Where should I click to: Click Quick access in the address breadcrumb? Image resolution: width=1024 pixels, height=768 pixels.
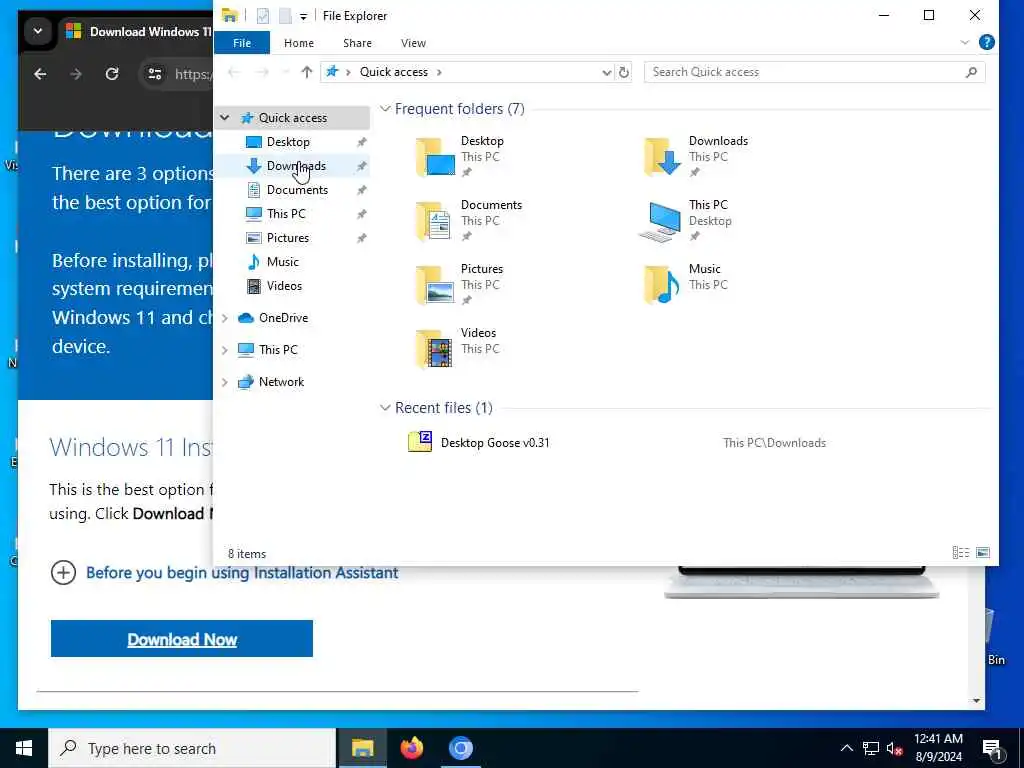(394, 72)
